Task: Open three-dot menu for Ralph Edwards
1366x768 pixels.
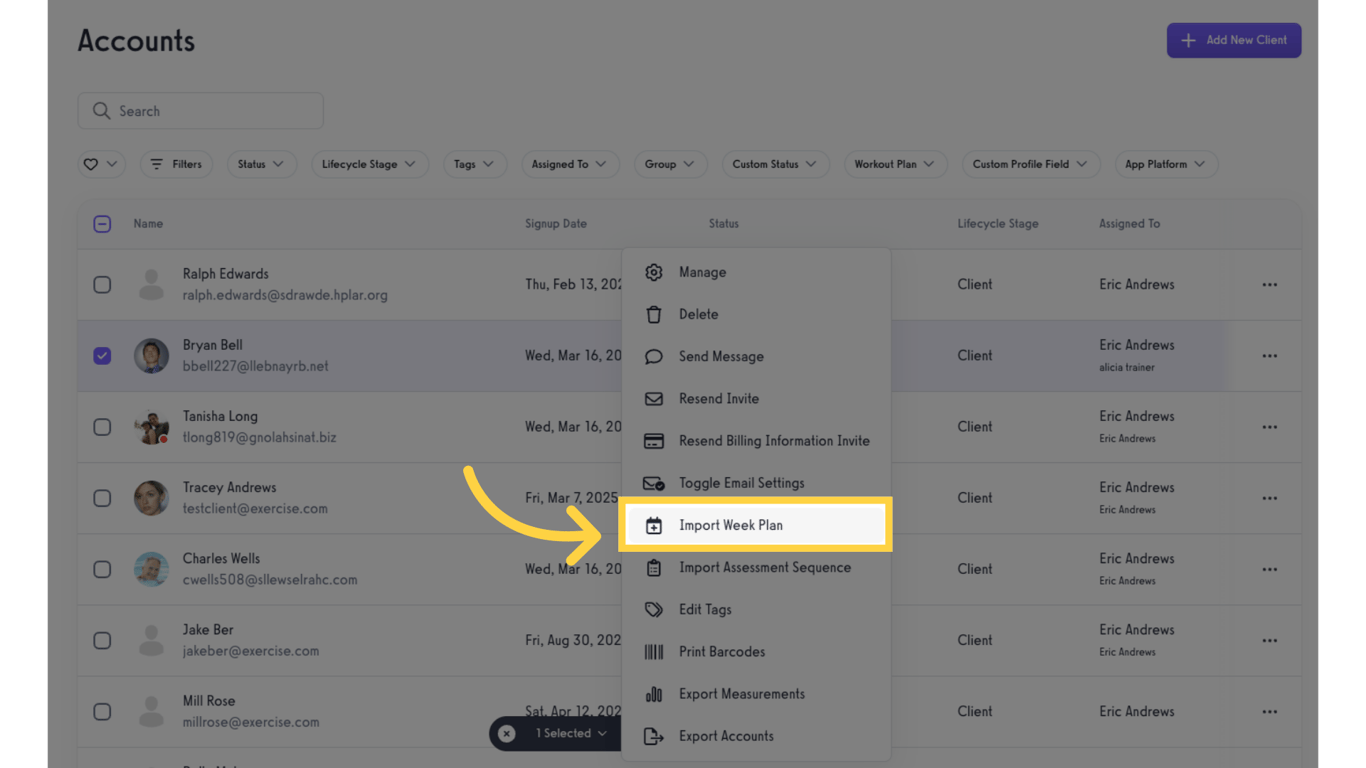Action: tap(1269, 285)
